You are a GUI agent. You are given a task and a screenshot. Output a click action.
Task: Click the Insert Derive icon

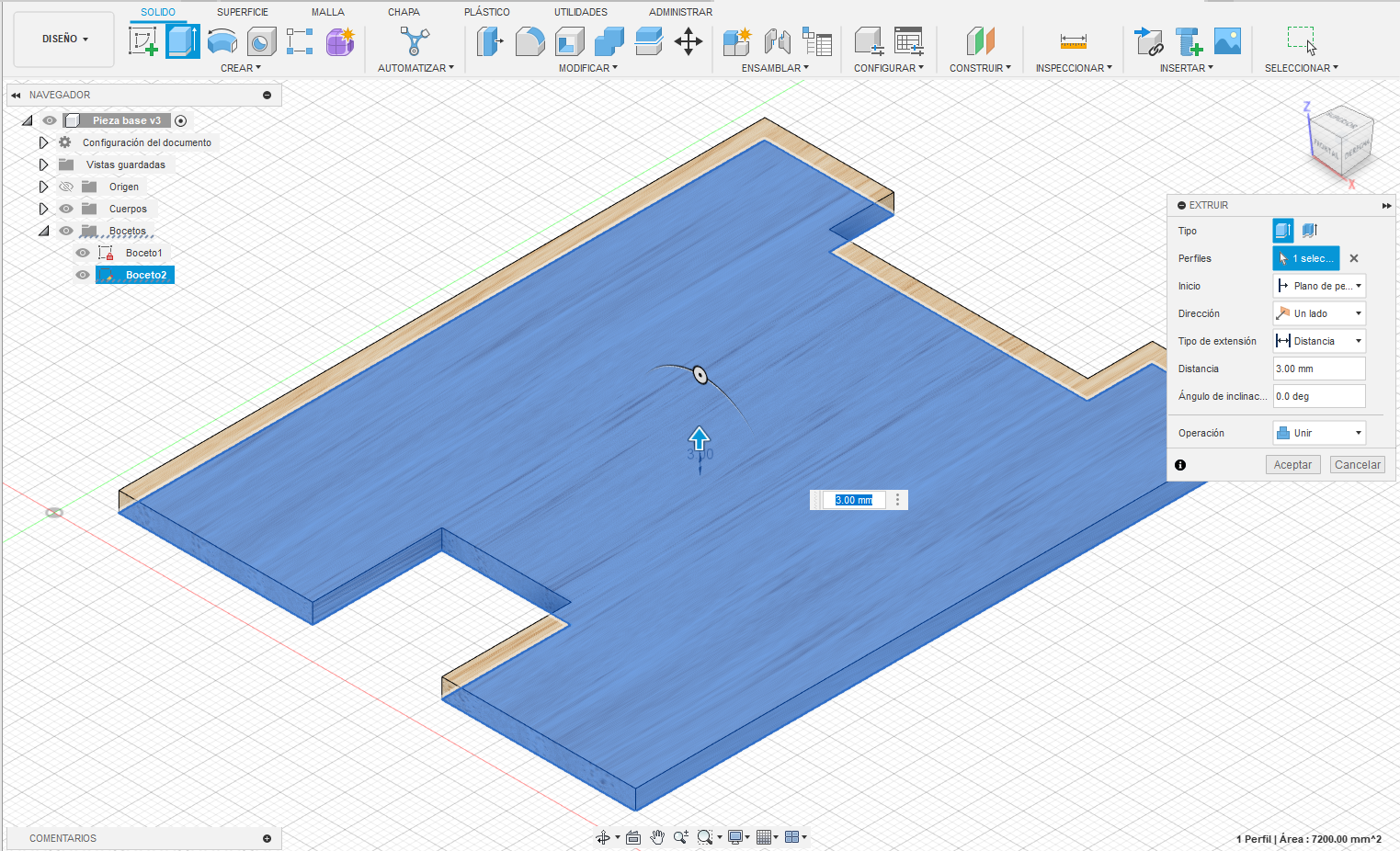click(1149, 41)
